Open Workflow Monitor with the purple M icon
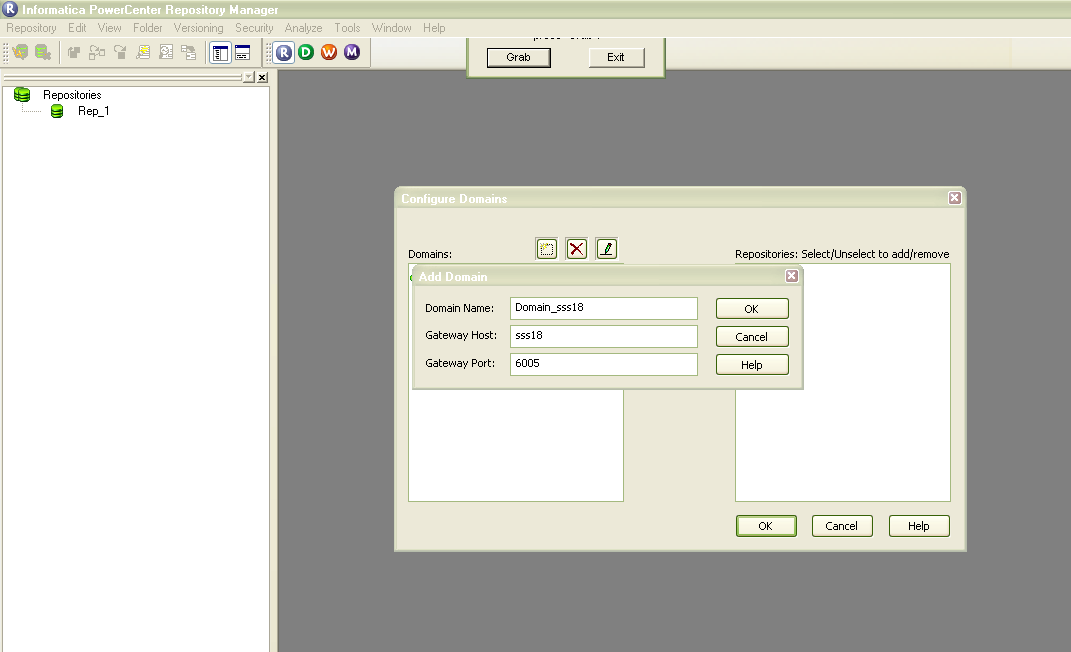 pos(352,52)
